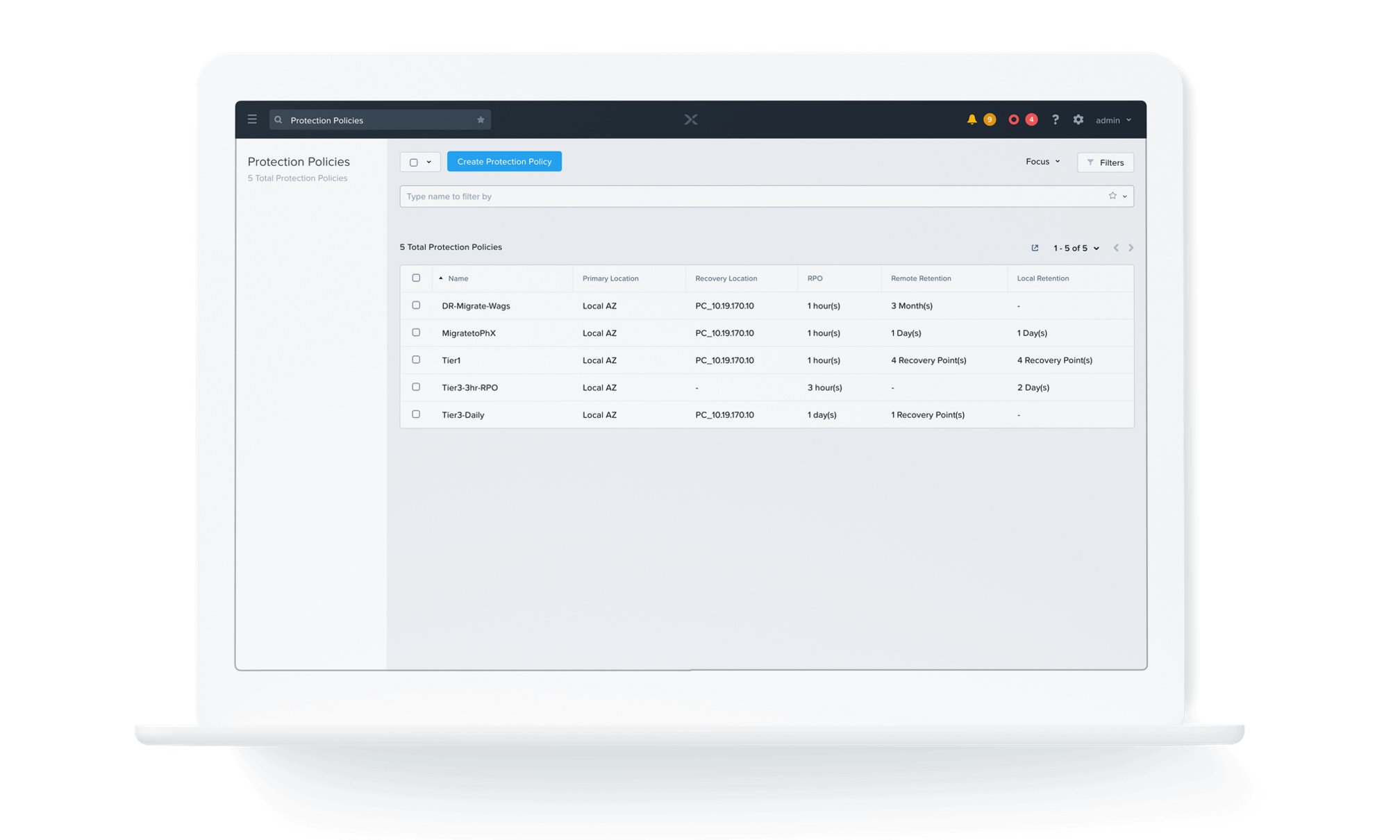Viewport: 1400px width, 840px height.
Task: Go to next page arrow
Action: coord(1131,248)
